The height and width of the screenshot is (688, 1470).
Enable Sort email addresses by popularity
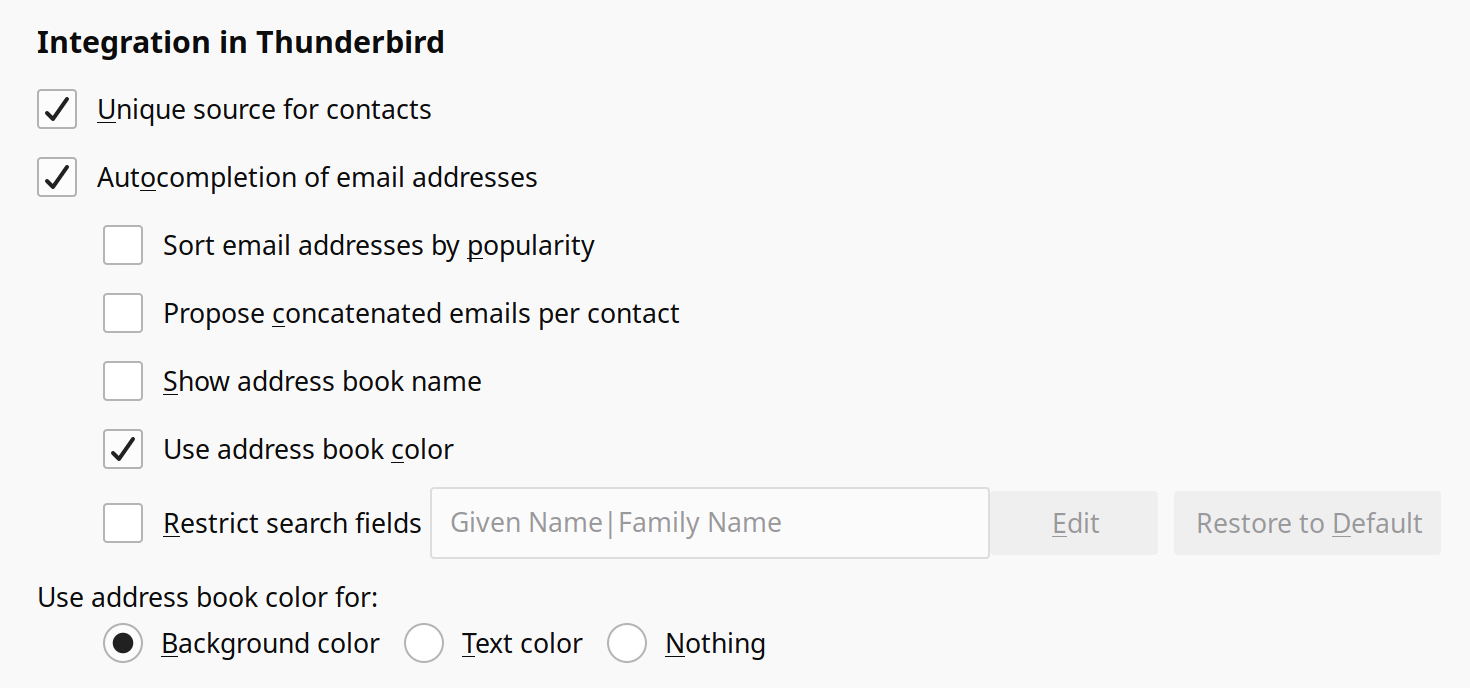coord(123,245)
